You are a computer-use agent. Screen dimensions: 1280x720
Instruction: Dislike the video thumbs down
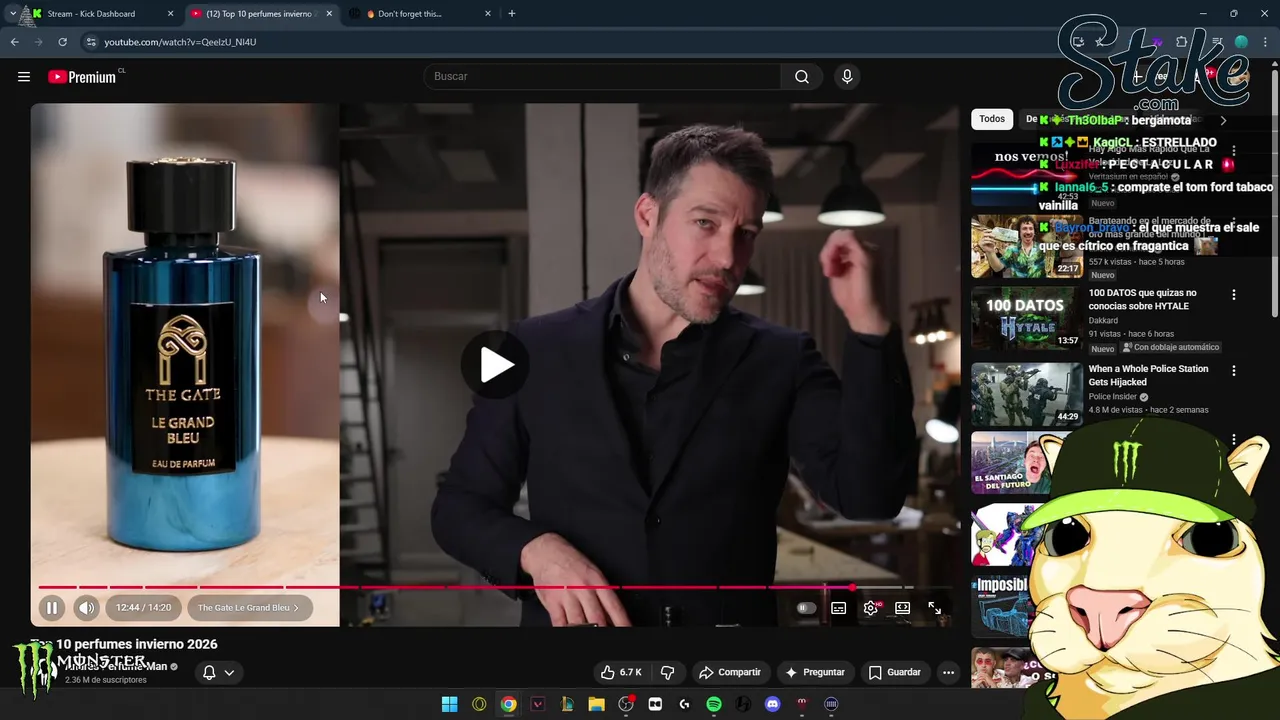pos(668,672)
